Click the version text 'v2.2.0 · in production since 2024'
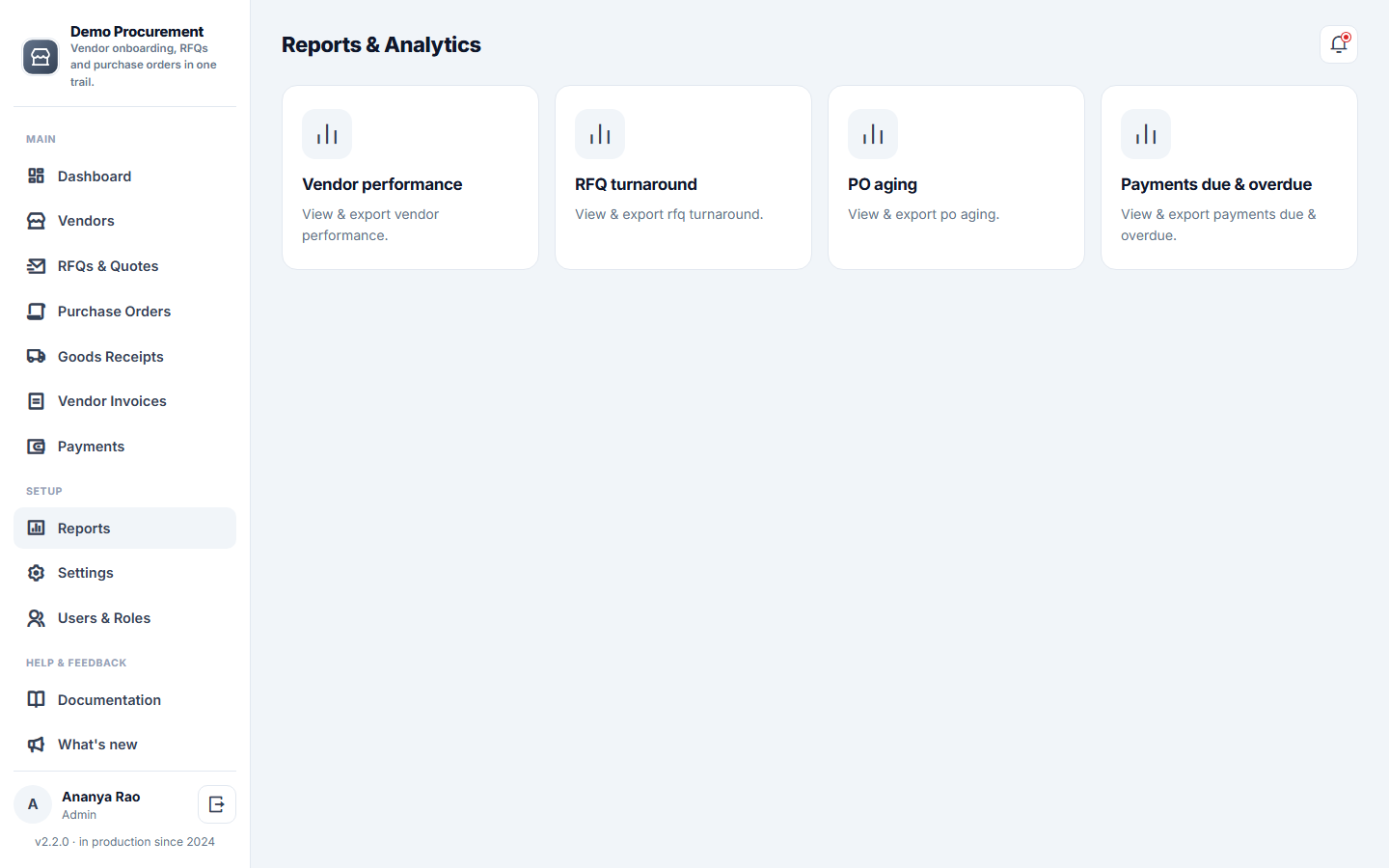Screen dimensions: 1389x868 pos(125,842)
